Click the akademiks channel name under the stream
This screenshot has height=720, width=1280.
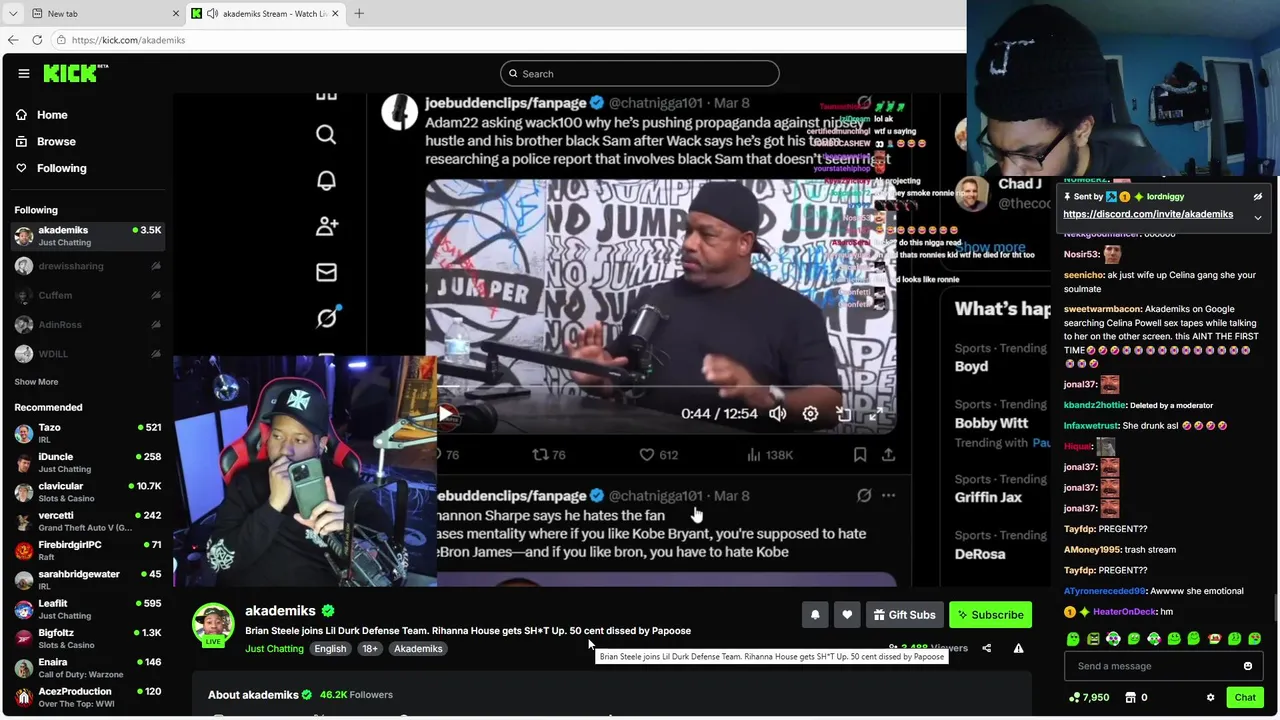click(280, 610)
